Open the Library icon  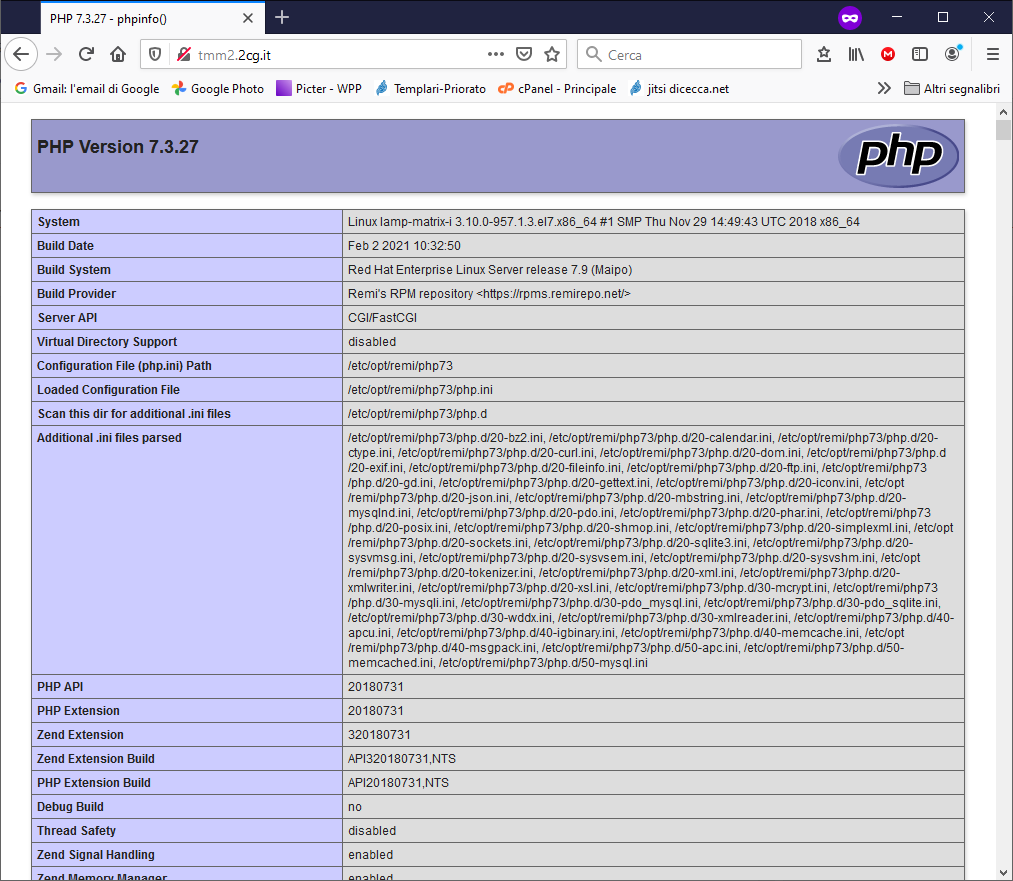point(856,54)
